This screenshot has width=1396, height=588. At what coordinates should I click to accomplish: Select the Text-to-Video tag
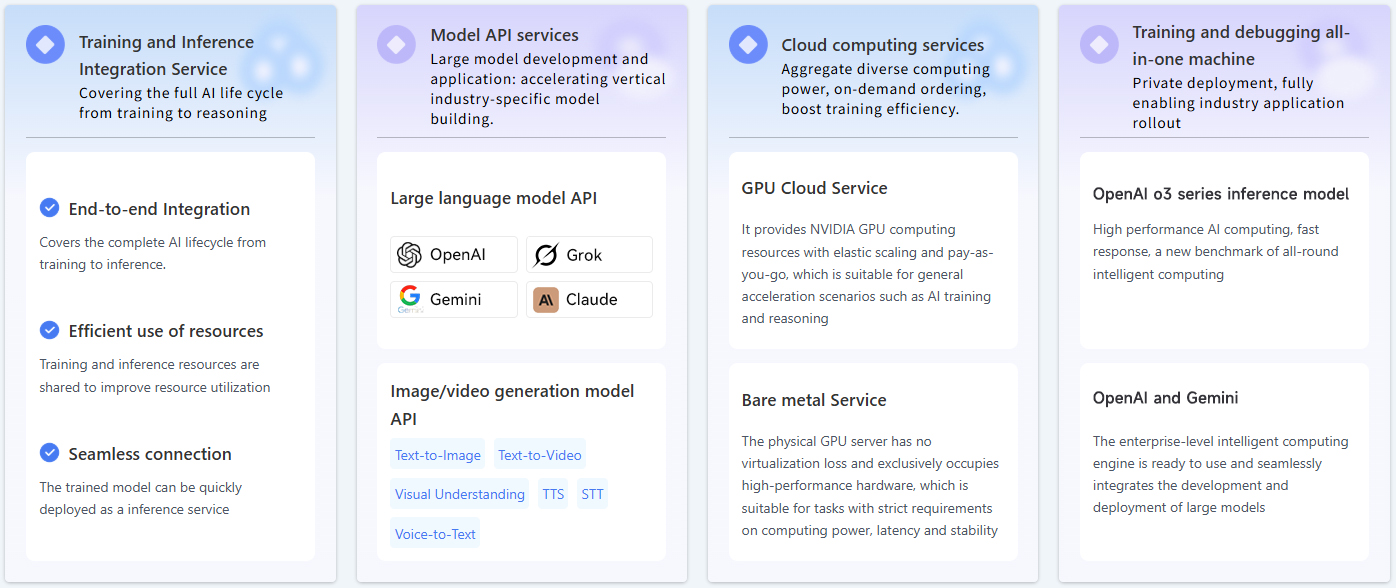(539, 455)
